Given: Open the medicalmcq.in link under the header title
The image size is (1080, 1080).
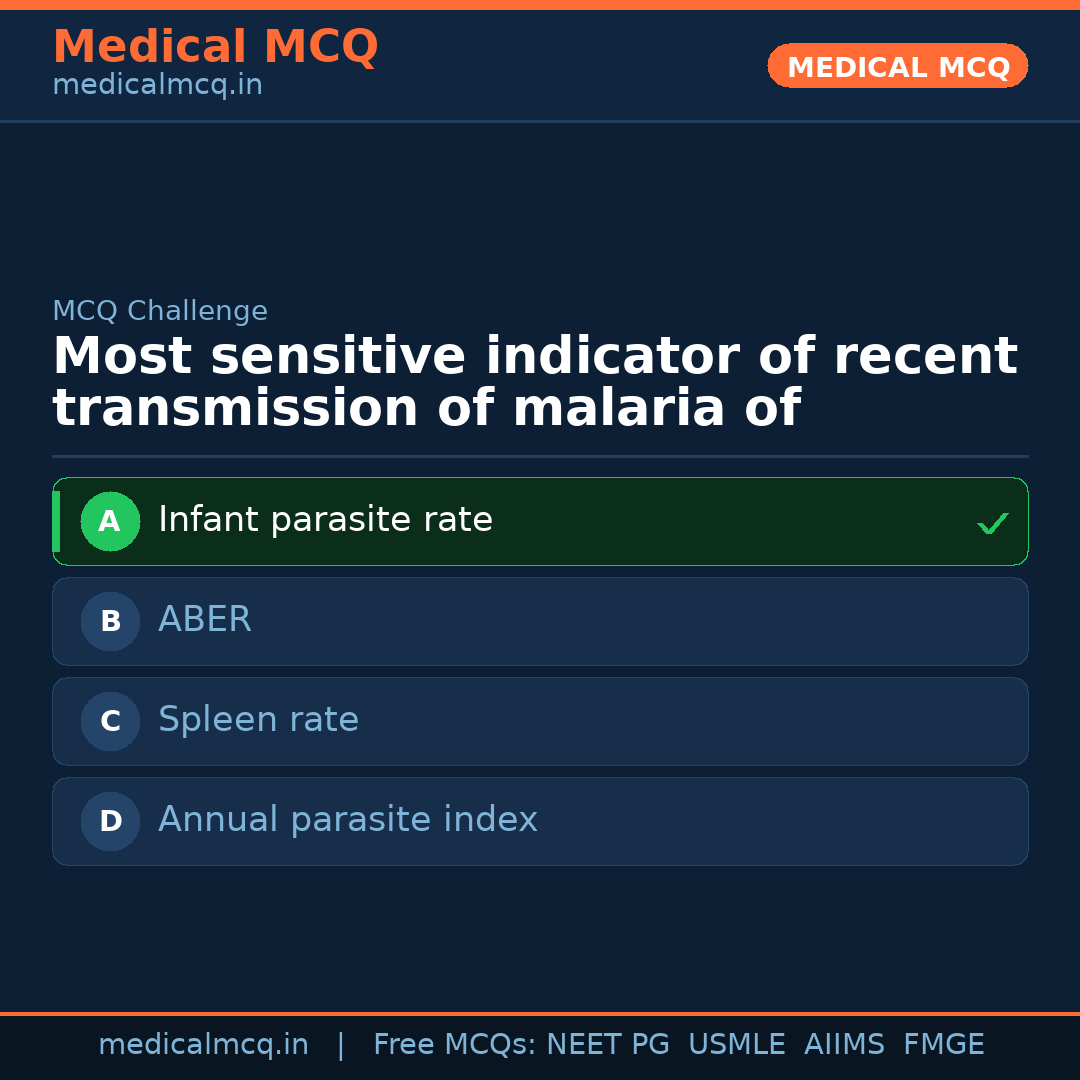Looking at the screenshot, I should (x=157, y=85).
